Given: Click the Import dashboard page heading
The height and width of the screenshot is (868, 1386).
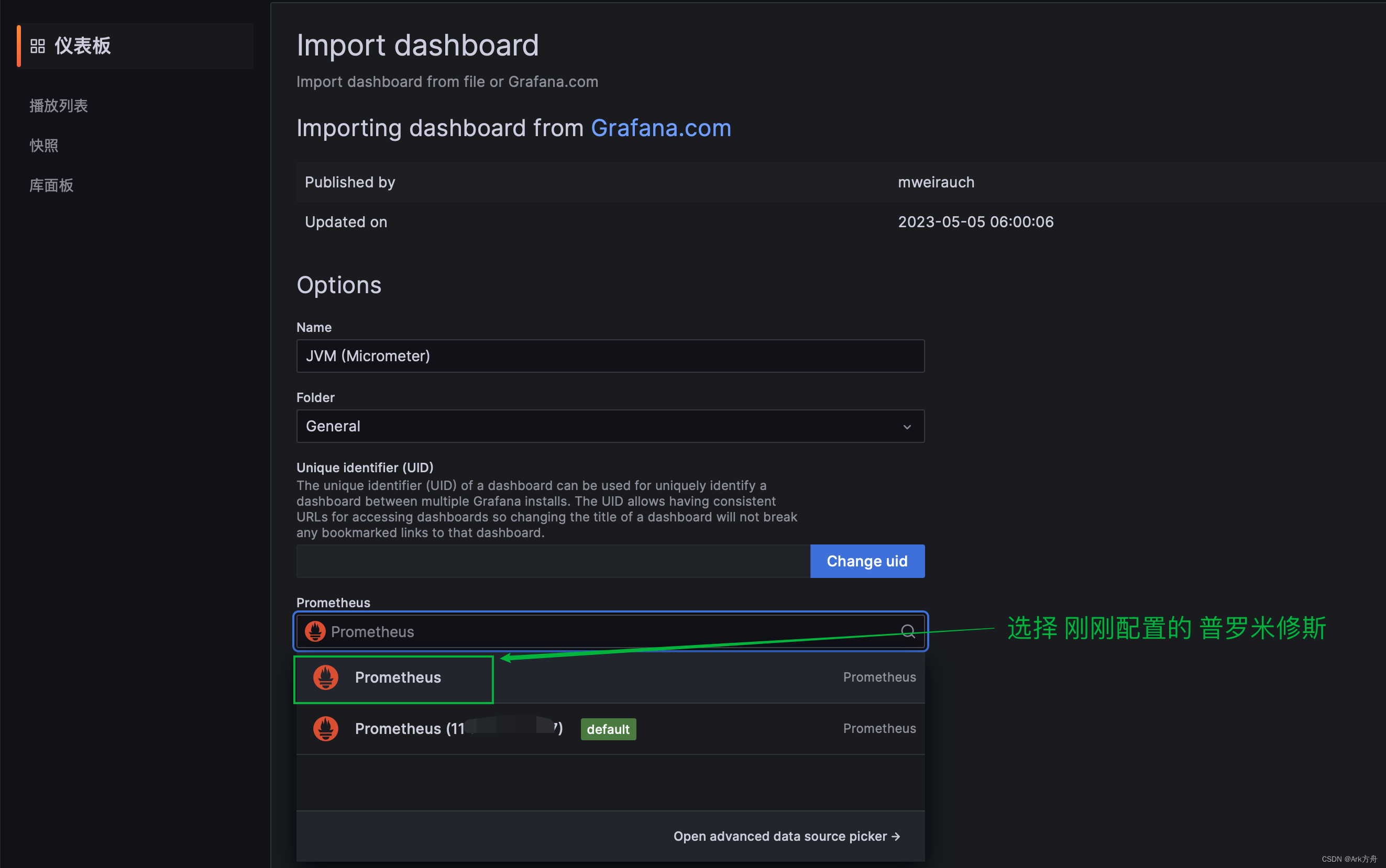Looking at the screenshot, I should click(x=417, y=45).
